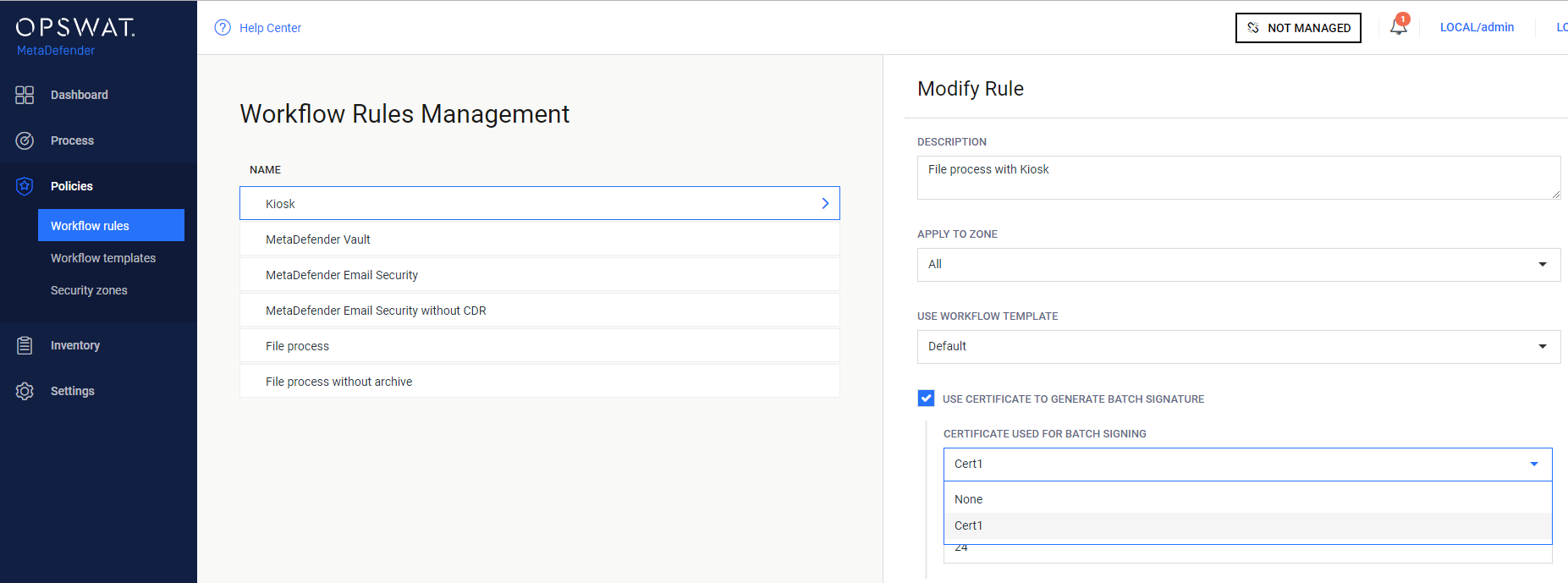
Task: Click the OPSWAT MetaDefender logo
Action: pos(75,37)
